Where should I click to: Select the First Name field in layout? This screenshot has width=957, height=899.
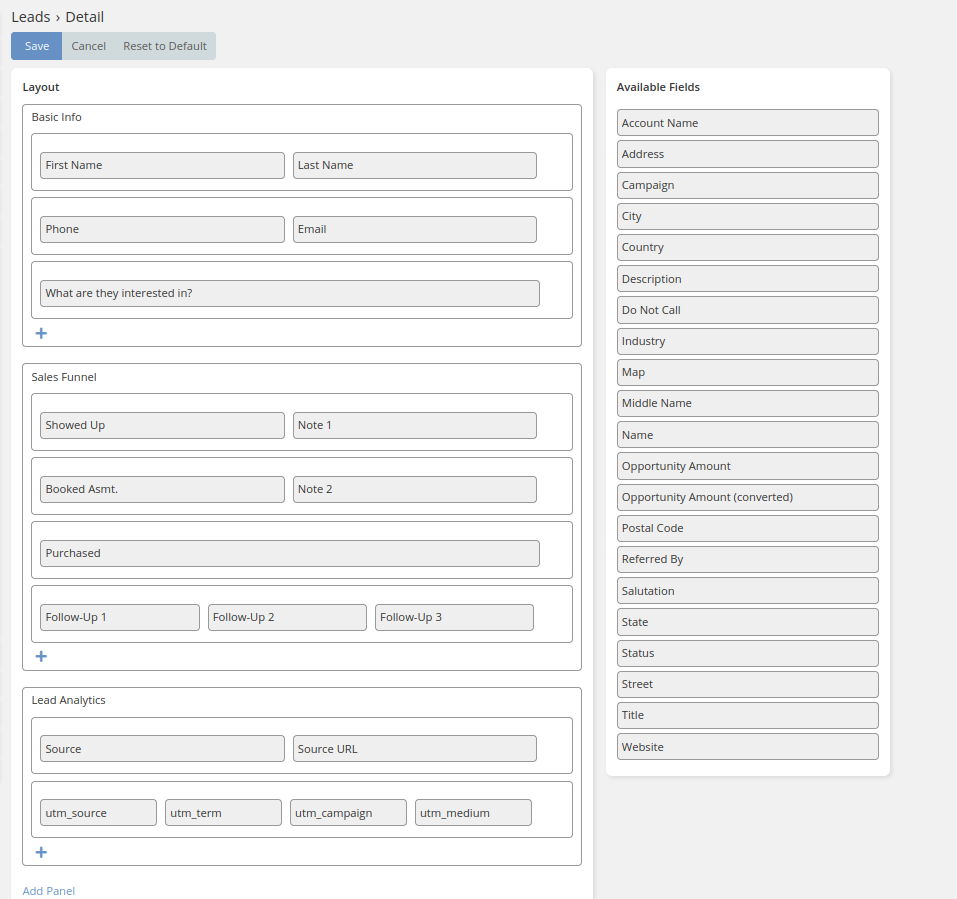[x=162, y=165]
